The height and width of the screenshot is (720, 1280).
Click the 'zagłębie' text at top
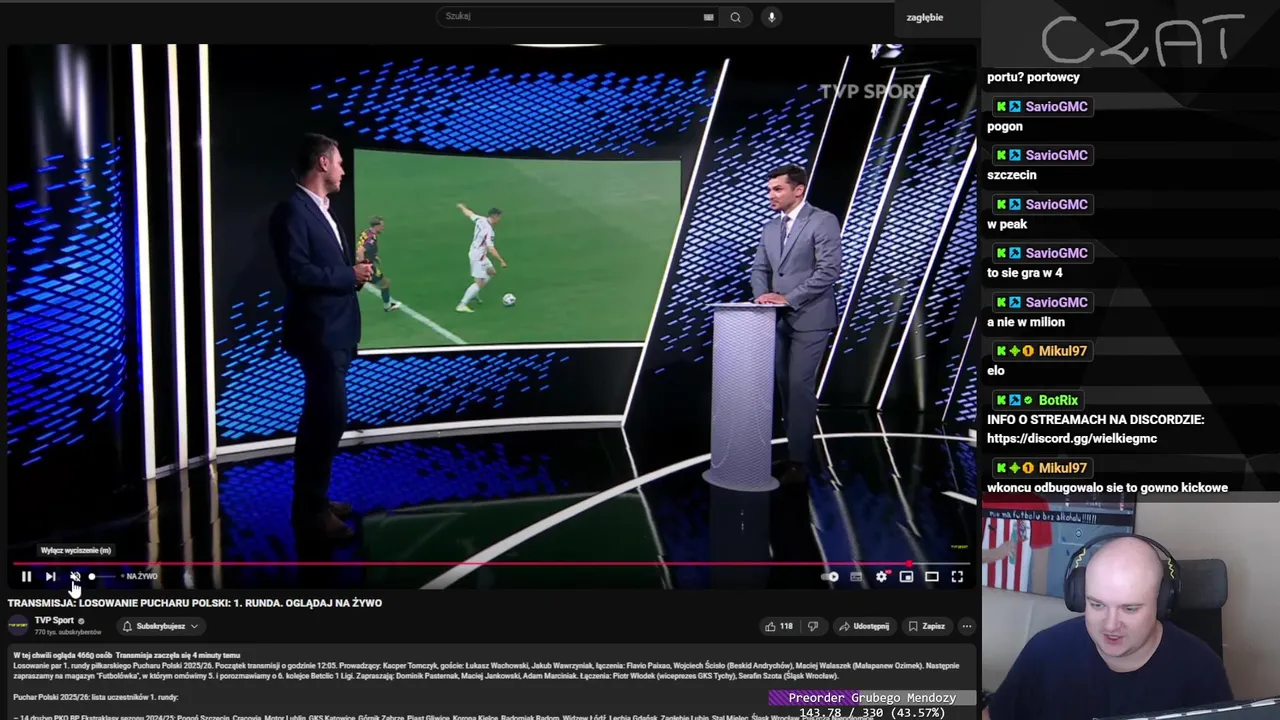click(925, 17)
